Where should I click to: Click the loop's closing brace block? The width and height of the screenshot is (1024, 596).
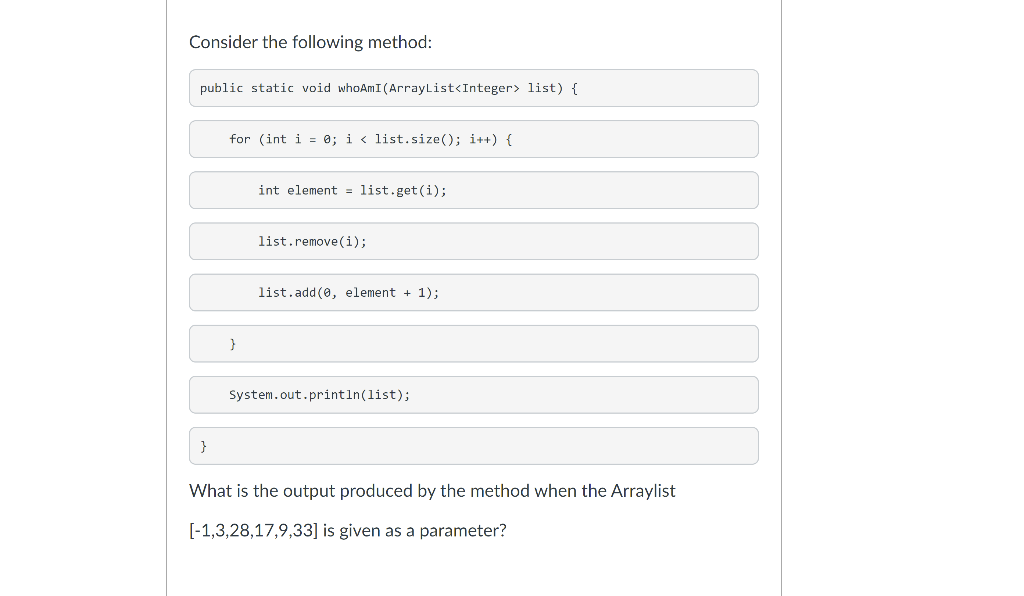[473, 344]
